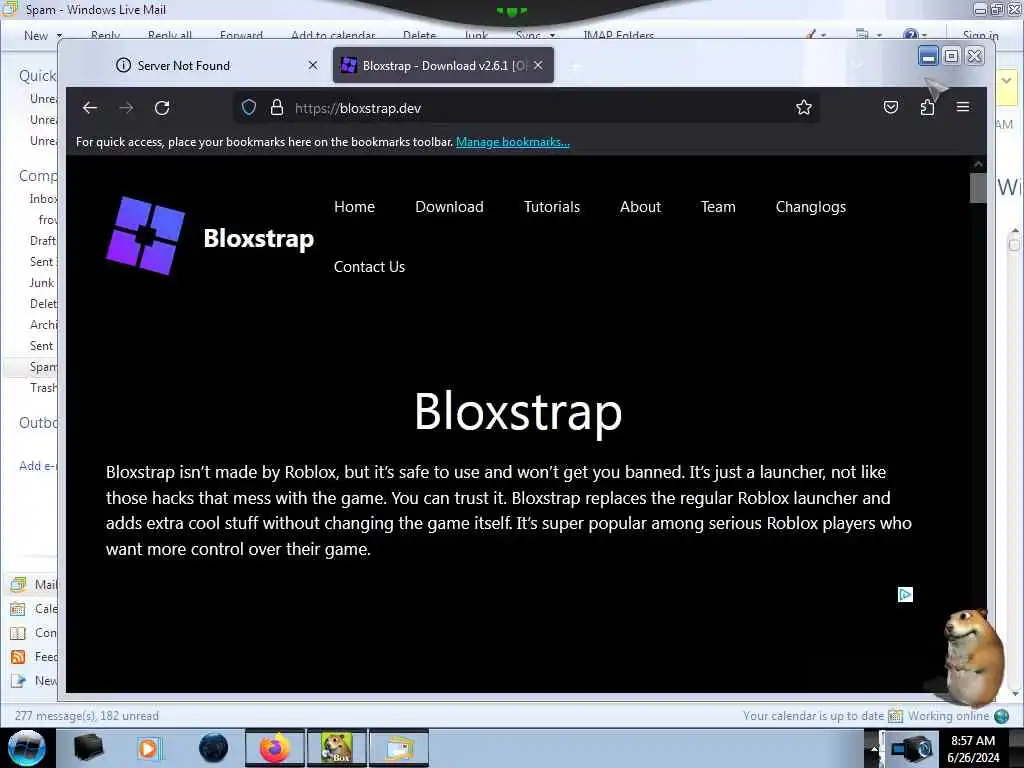Image resolution: width=1024 pixels, height=768 pixels.
Task: Click the URL address bar field
Action: pyautogui.click(x=526, y=108)
